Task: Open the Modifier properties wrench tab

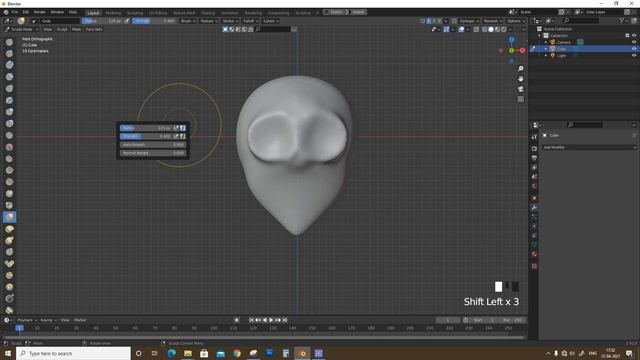Action: [534, 207]
